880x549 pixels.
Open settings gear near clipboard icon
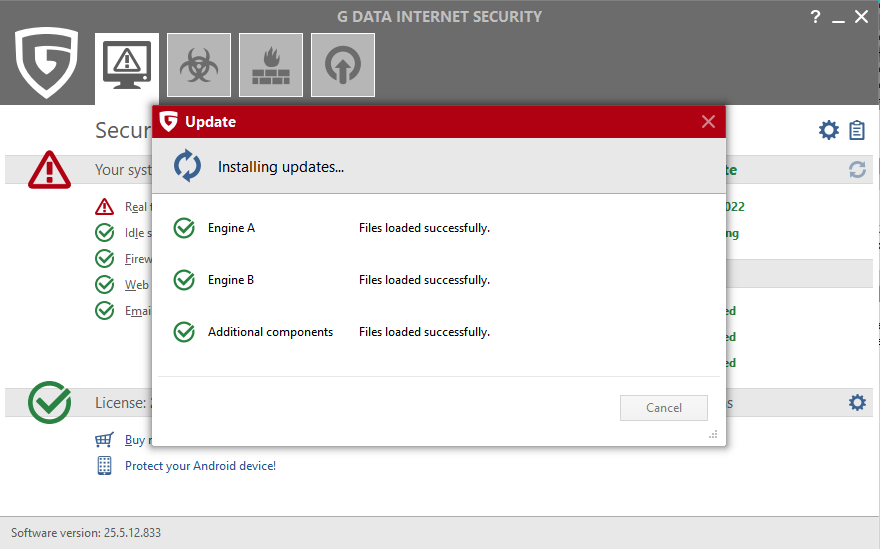pos(829,130)
